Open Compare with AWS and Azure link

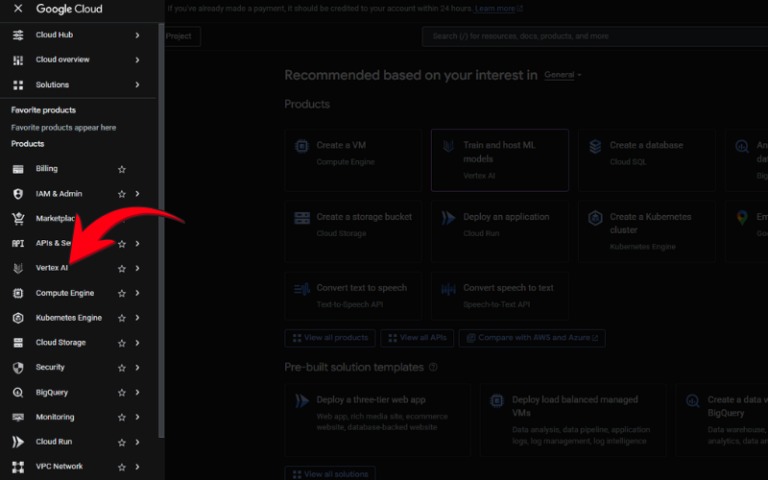(531, 338)
